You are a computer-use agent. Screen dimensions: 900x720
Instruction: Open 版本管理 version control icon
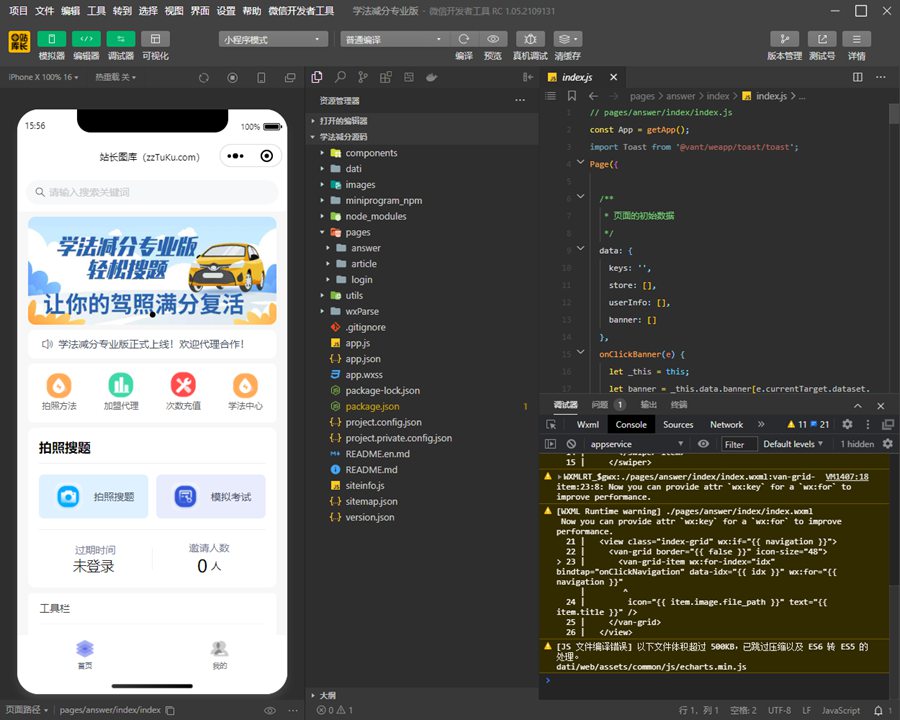point(784,39)
